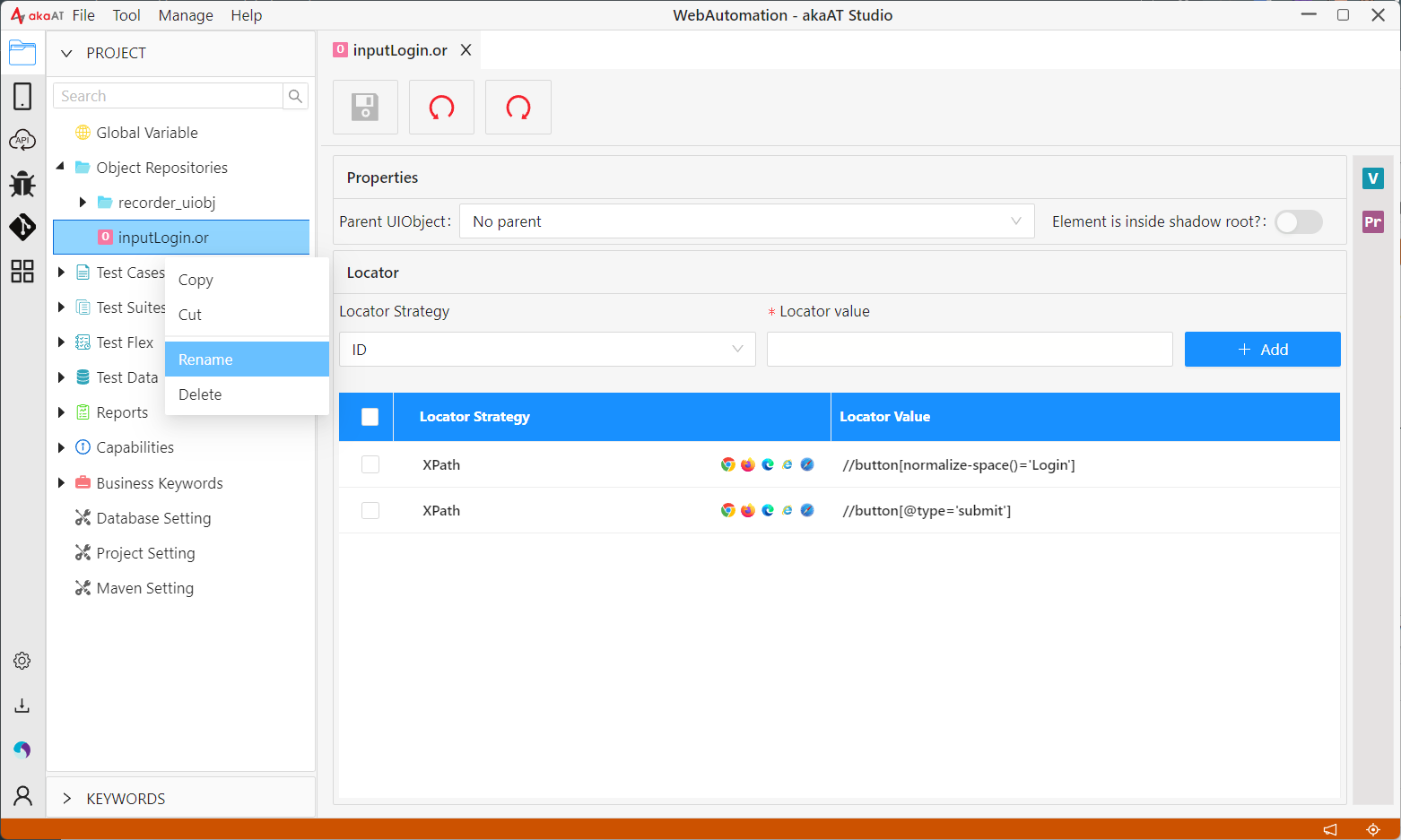Click the megaphone icon in status bar
Image resolution: width=1401 pixels, height=840 pixels.
1330,829
